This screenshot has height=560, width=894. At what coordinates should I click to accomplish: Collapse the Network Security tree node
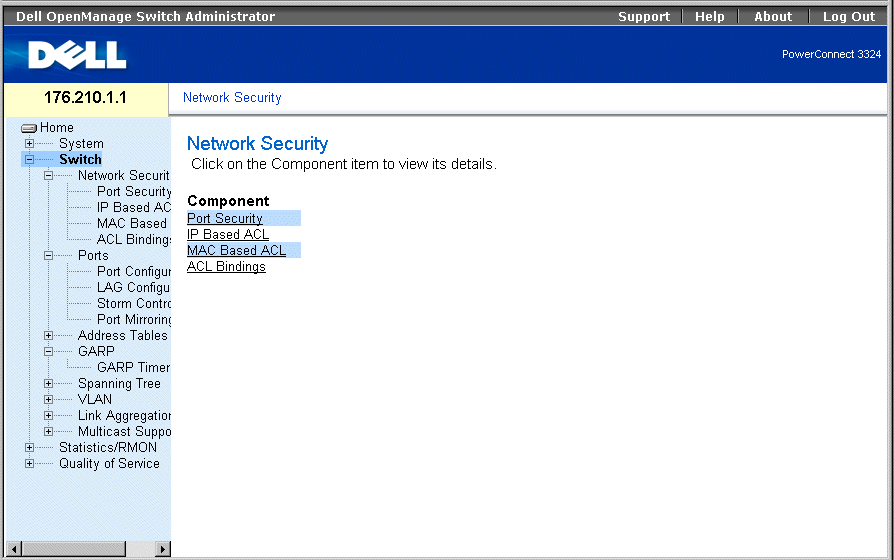click(48, 175)
